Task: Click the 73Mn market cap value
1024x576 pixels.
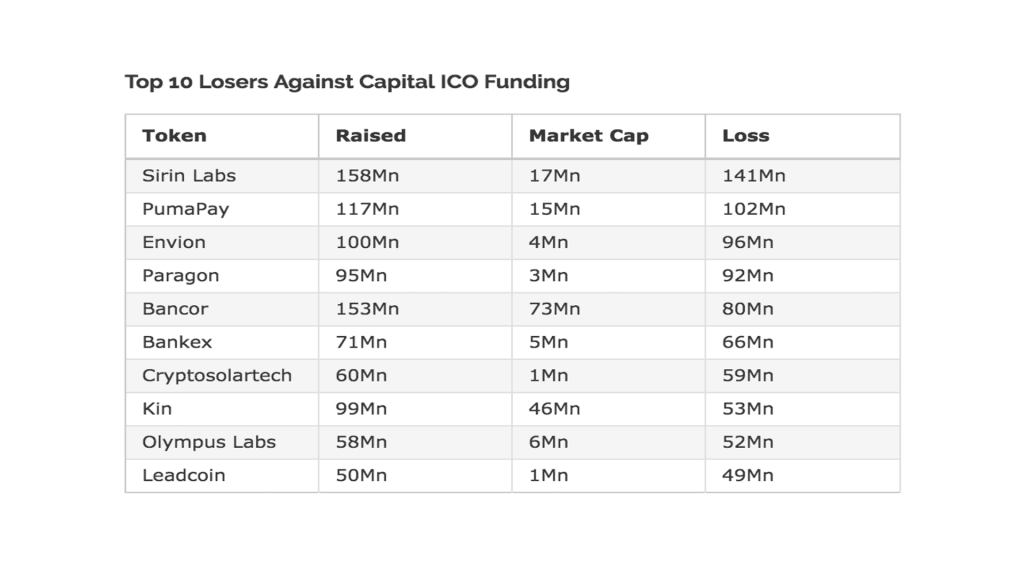Action: (x=554, y=309)
